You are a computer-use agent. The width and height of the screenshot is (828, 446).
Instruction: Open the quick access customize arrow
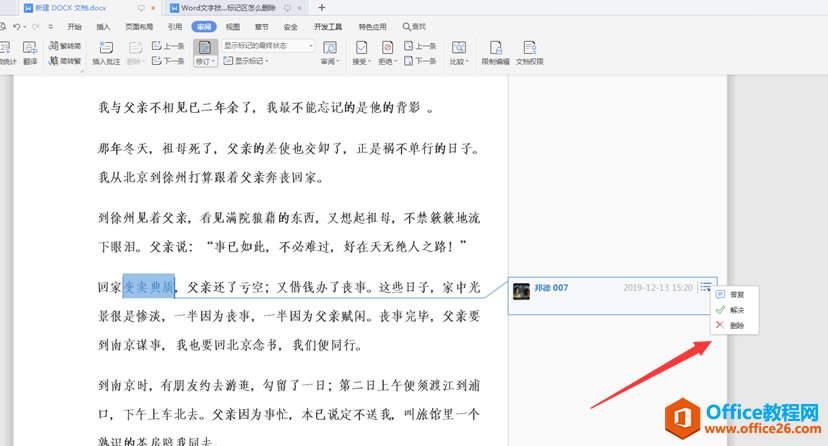pyautogui.click(x=50, y=26)
